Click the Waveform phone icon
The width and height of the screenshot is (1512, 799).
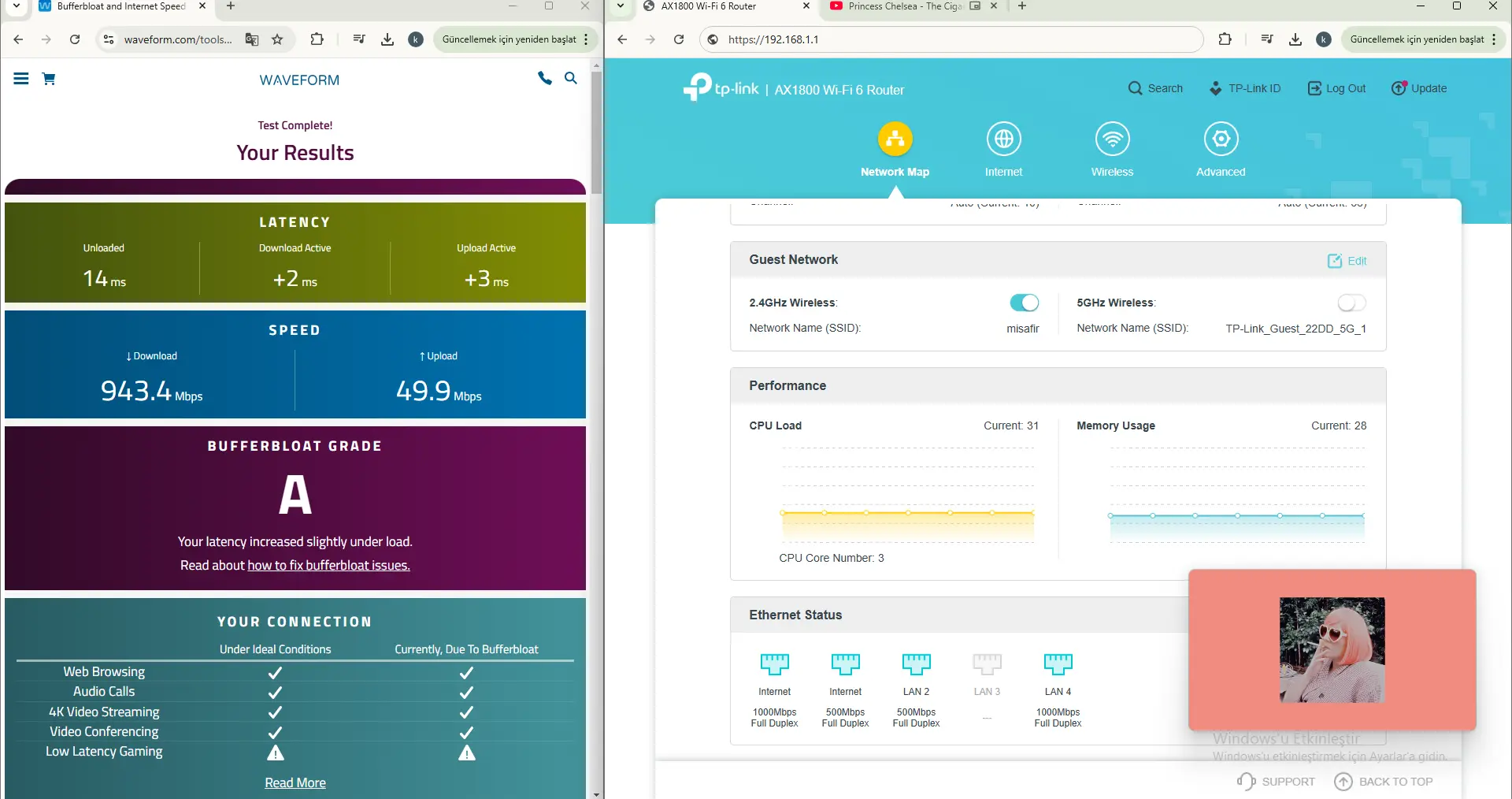point(544,78)
